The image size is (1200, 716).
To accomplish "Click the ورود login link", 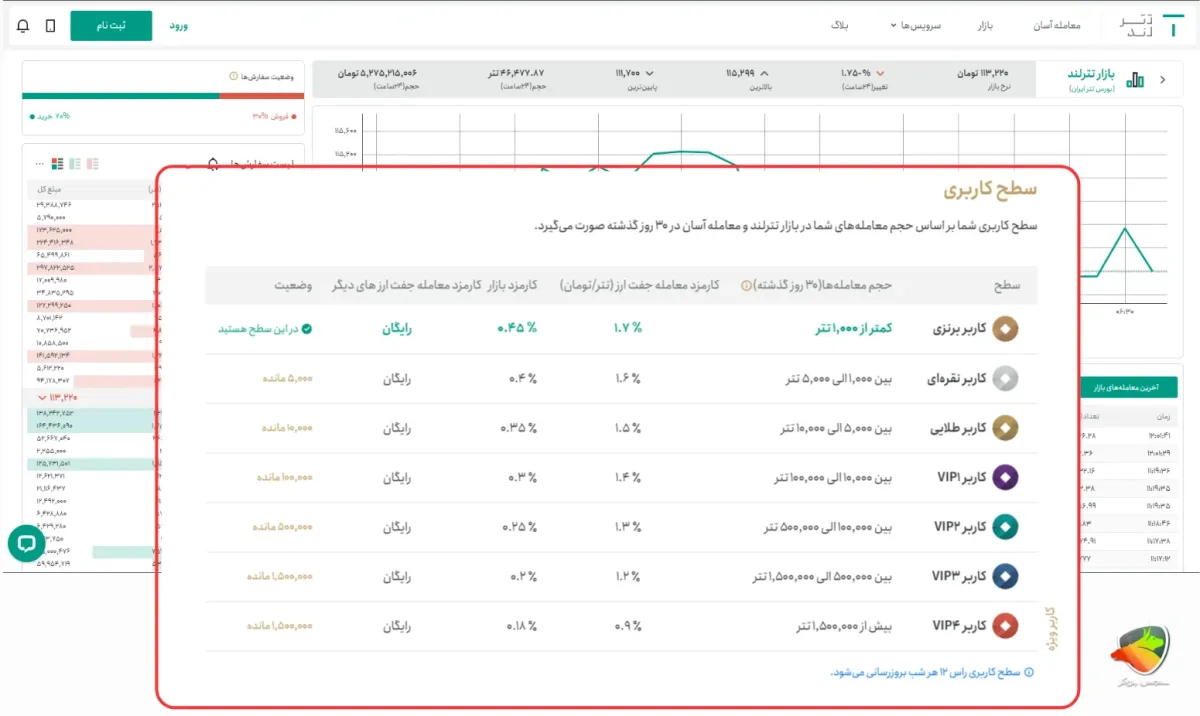I will (x=178, y=25).
